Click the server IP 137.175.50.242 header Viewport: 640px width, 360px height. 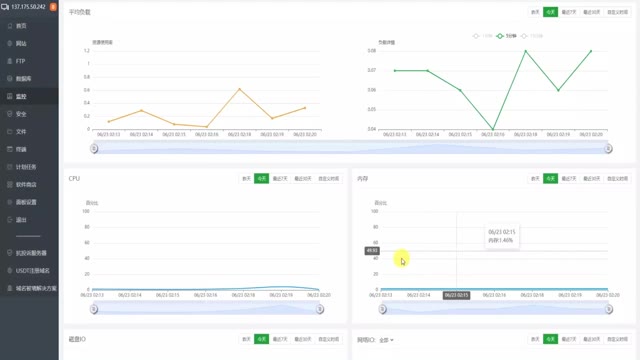coord(28,7)
